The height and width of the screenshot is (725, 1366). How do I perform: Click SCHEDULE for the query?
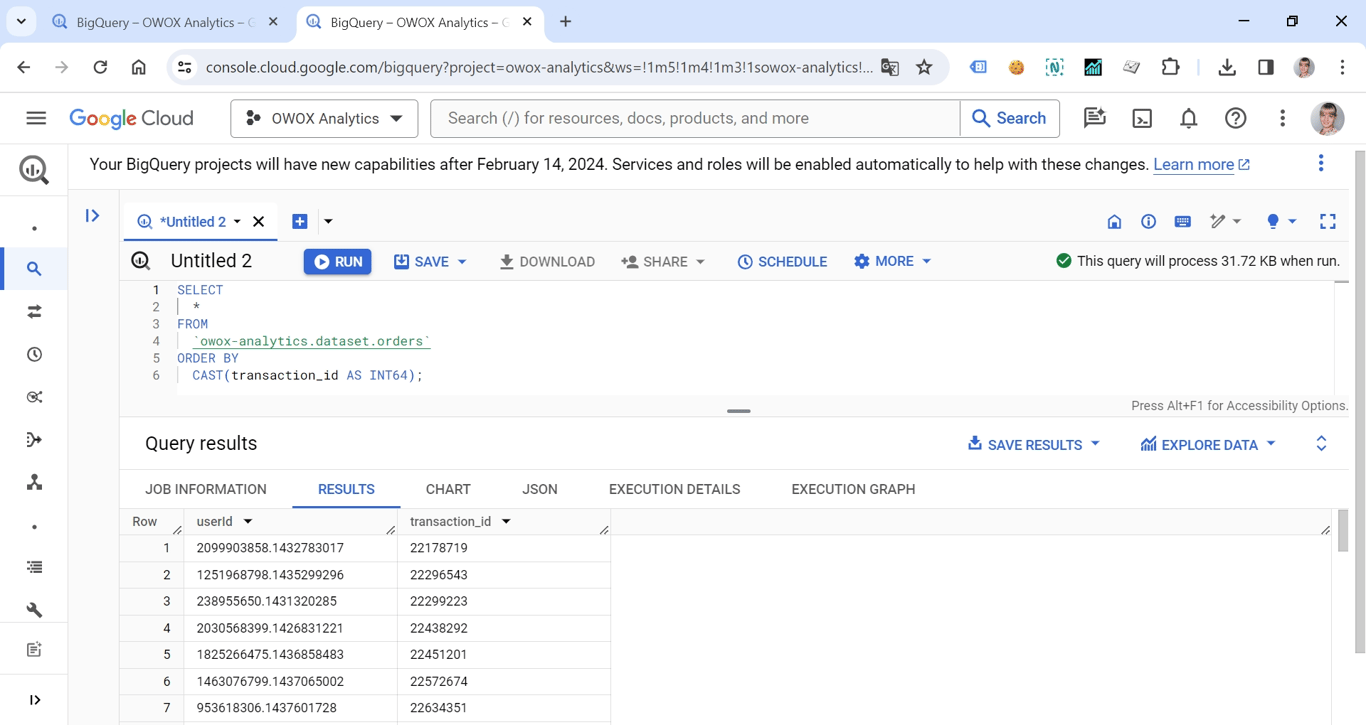coord(782,262)
